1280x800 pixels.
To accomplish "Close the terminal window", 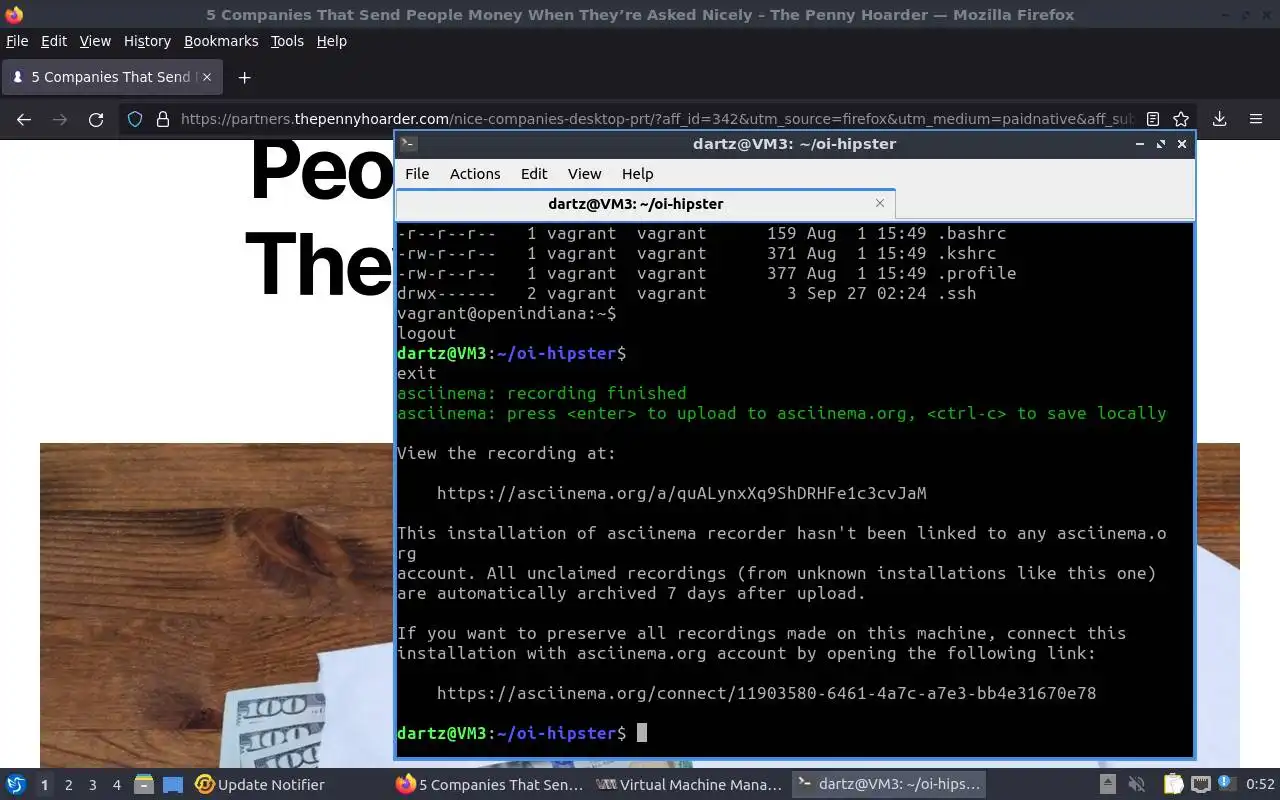I will point(1181,144).
